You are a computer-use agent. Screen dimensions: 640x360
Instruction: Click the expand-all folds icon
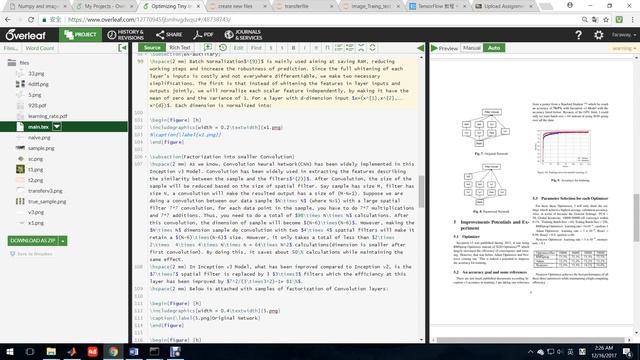pyautogui.click(x=372, y=48)
